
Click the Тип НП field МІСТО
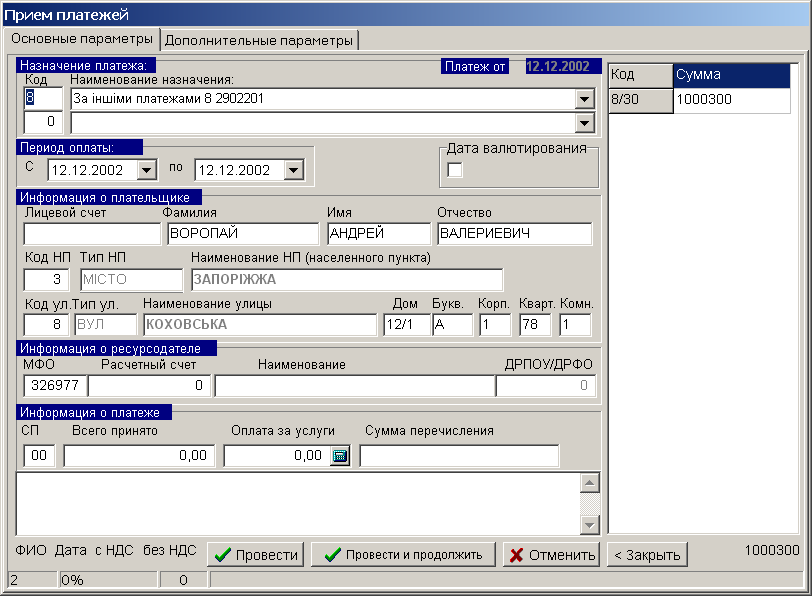coord(132,280)
